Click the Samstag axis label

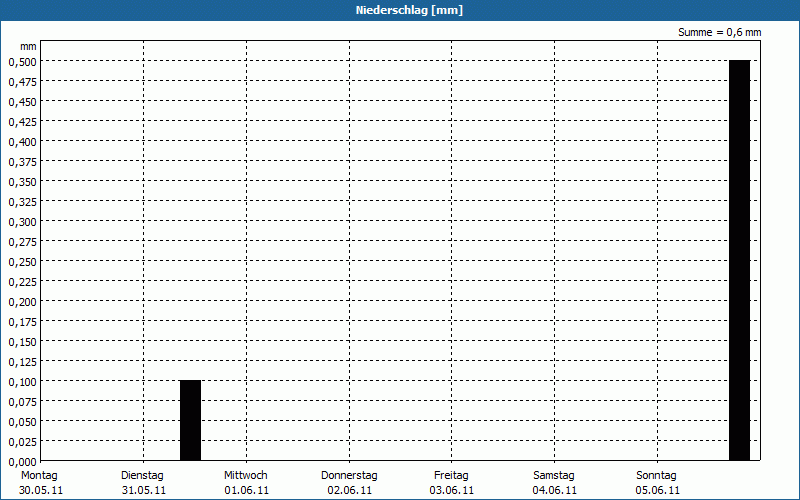554,476
